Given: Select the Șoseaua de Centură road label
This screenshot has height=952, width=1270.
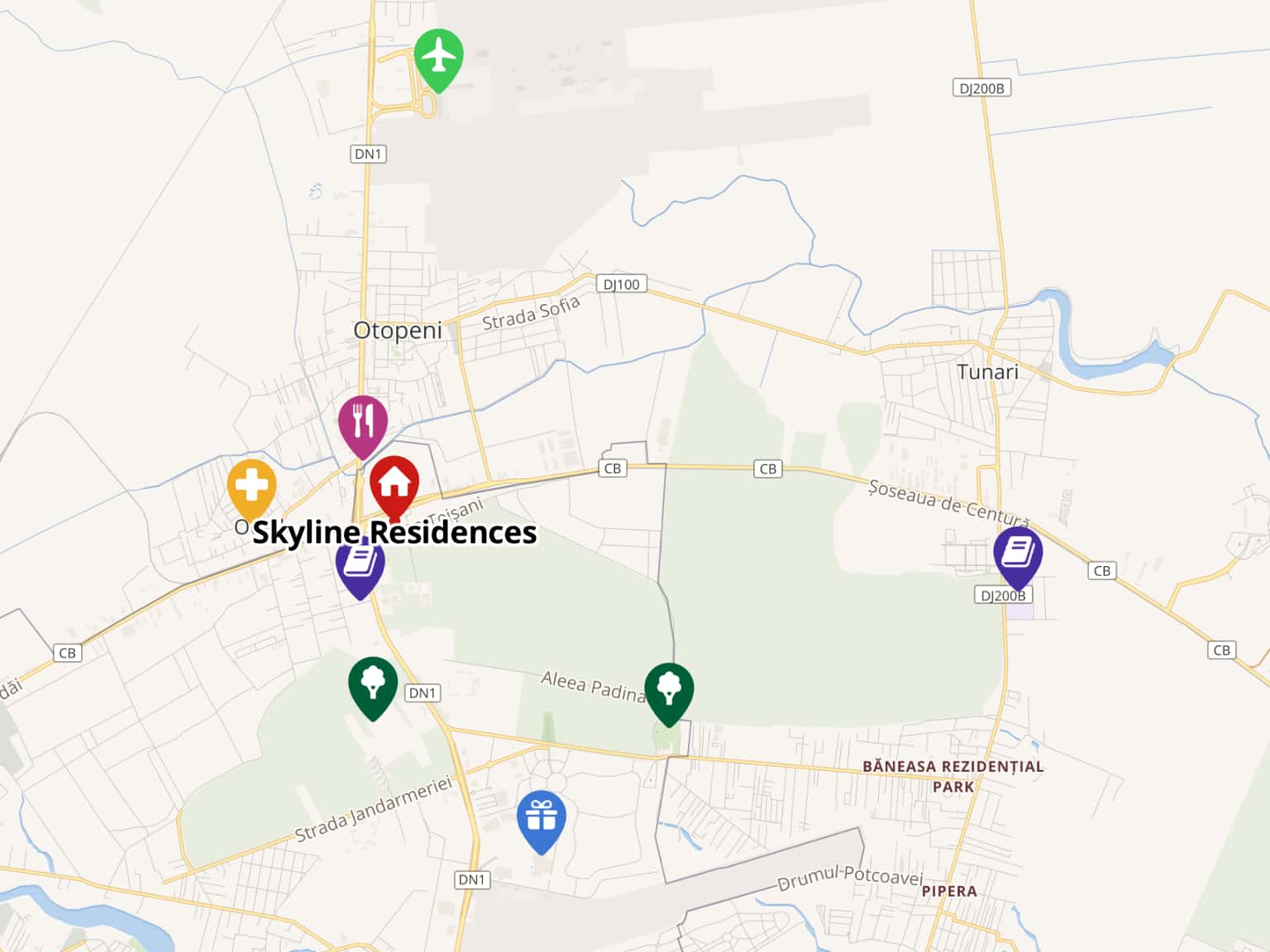Looking at the screenshot, I should (x=948, y=501).
